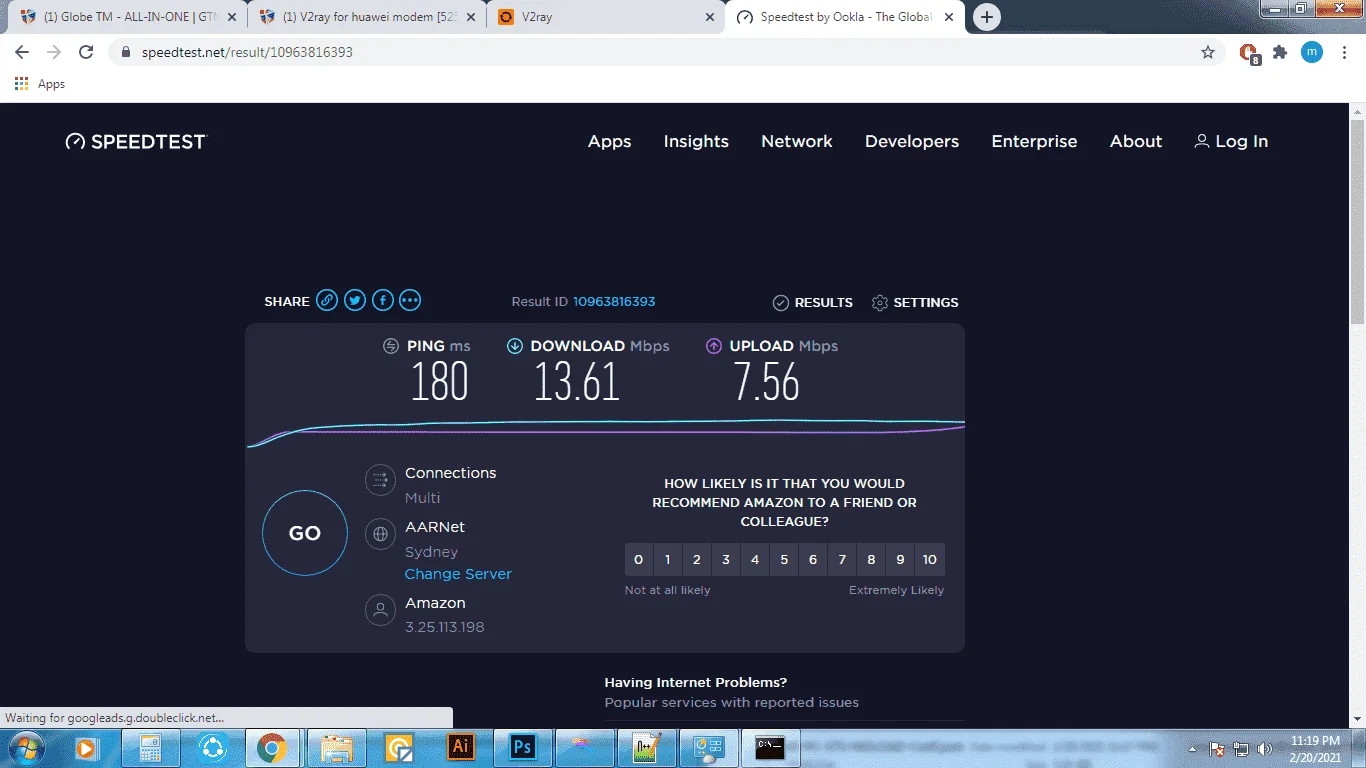Close the V2ray tab
This screenshot has width=1366, height=768.
pyautogui.click(x=710, y=17)
